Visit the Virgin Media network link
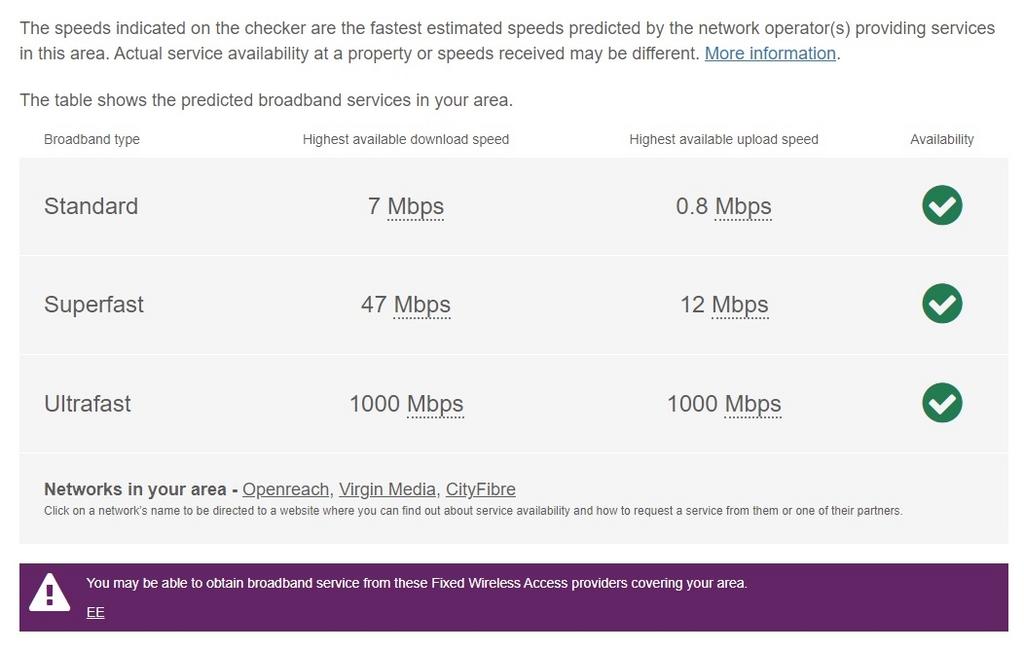Viewport: 1024px width, 650px height. (387, 489)
